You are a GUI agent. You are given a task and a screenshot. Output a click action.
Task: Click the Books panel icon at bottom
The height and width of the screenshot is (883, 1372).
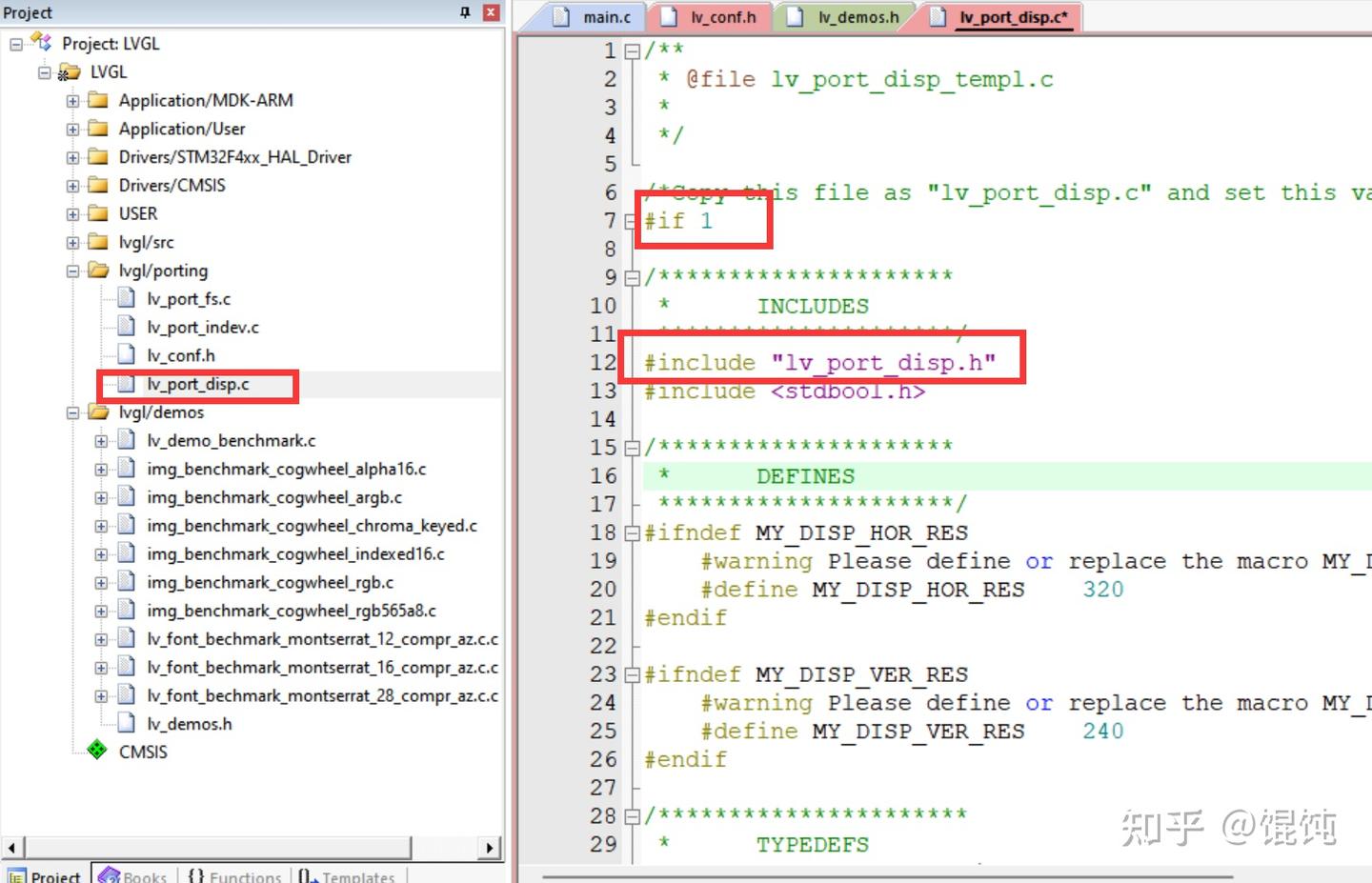[x=109, y=874]
